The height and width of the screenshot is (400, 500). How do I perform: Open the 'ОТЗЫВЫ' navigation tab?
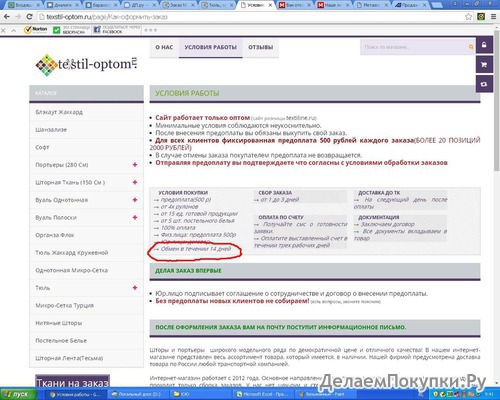[261, 48]
